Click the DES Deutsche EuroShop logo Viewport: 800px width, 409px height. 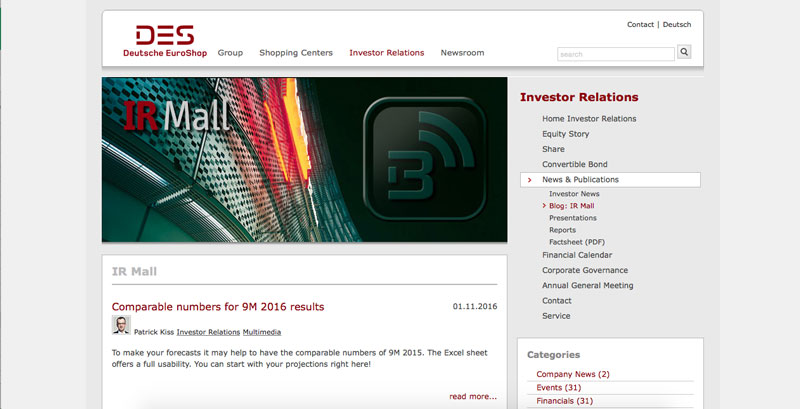[x=165, y=41]
